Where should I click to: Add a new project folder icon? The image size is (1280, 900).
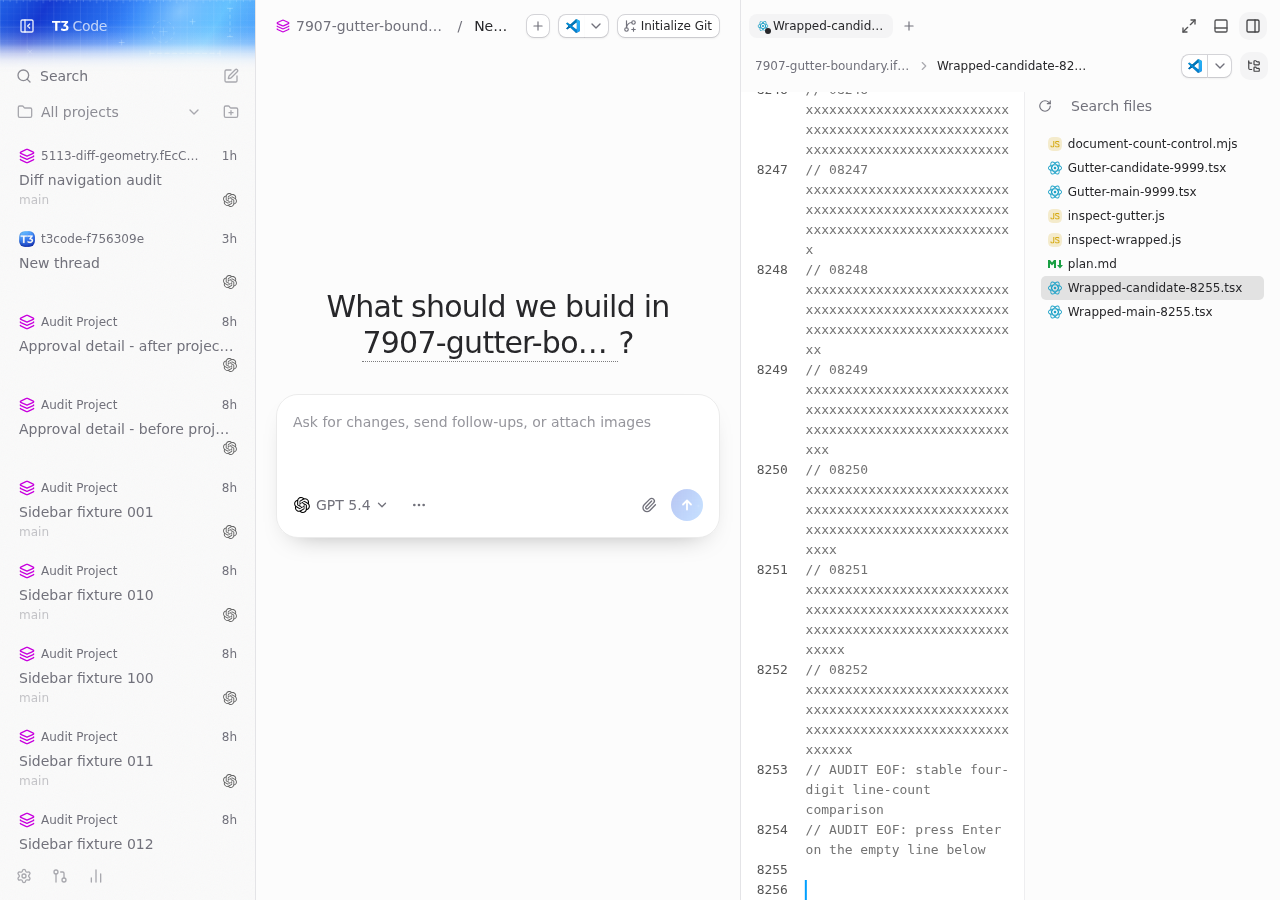(231, 112)
